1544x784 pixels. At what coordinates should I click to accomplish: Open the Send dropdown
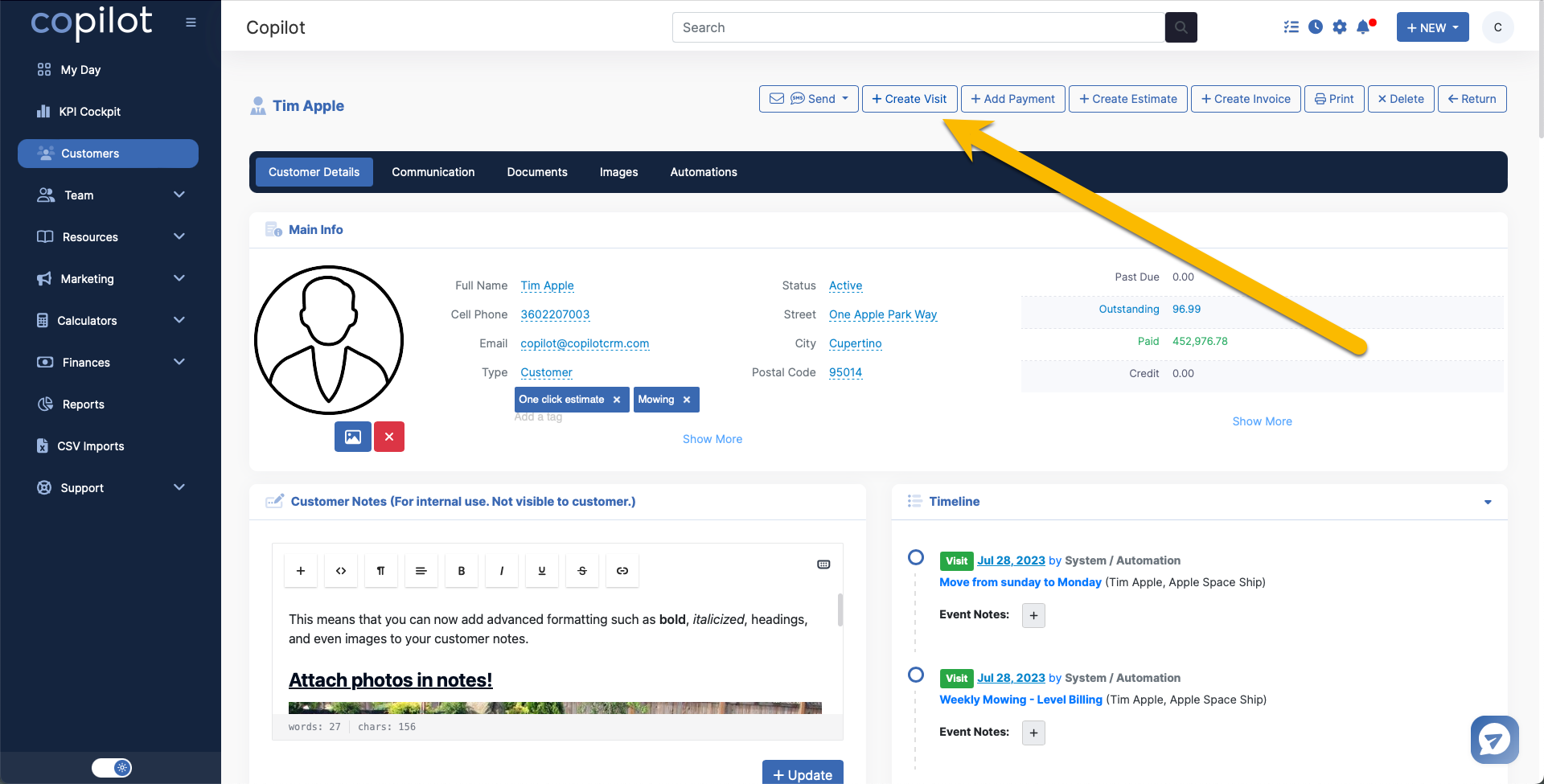point(809,99)
